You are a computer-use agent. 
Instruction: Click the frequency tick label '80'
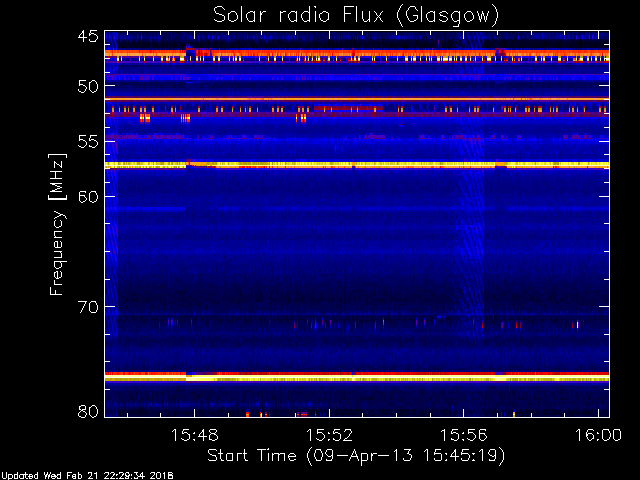pyautogui.click(x=88, y=411)
